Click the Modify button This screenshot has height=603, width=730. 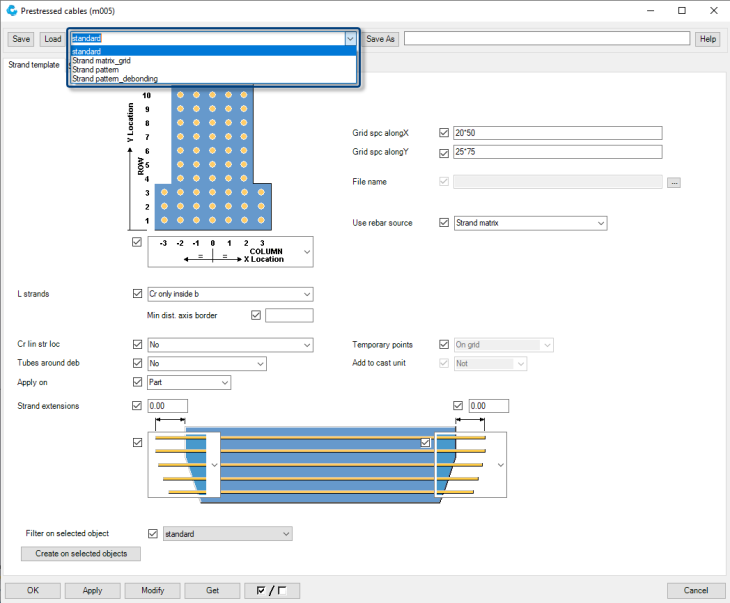pos(152,590)
